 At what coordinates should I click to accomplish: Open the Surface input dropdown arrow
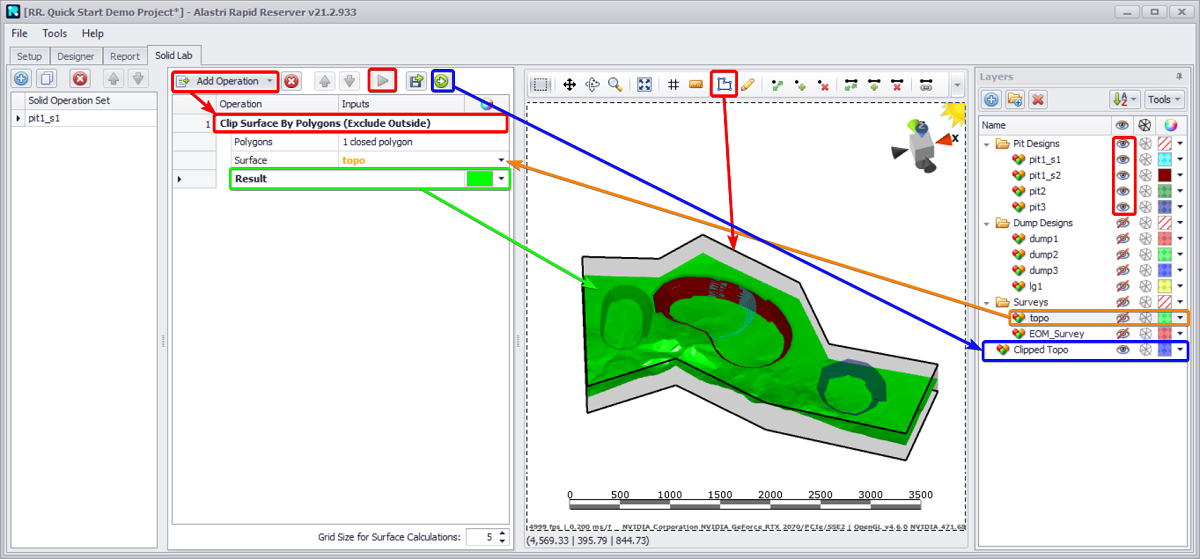[501, 160]
